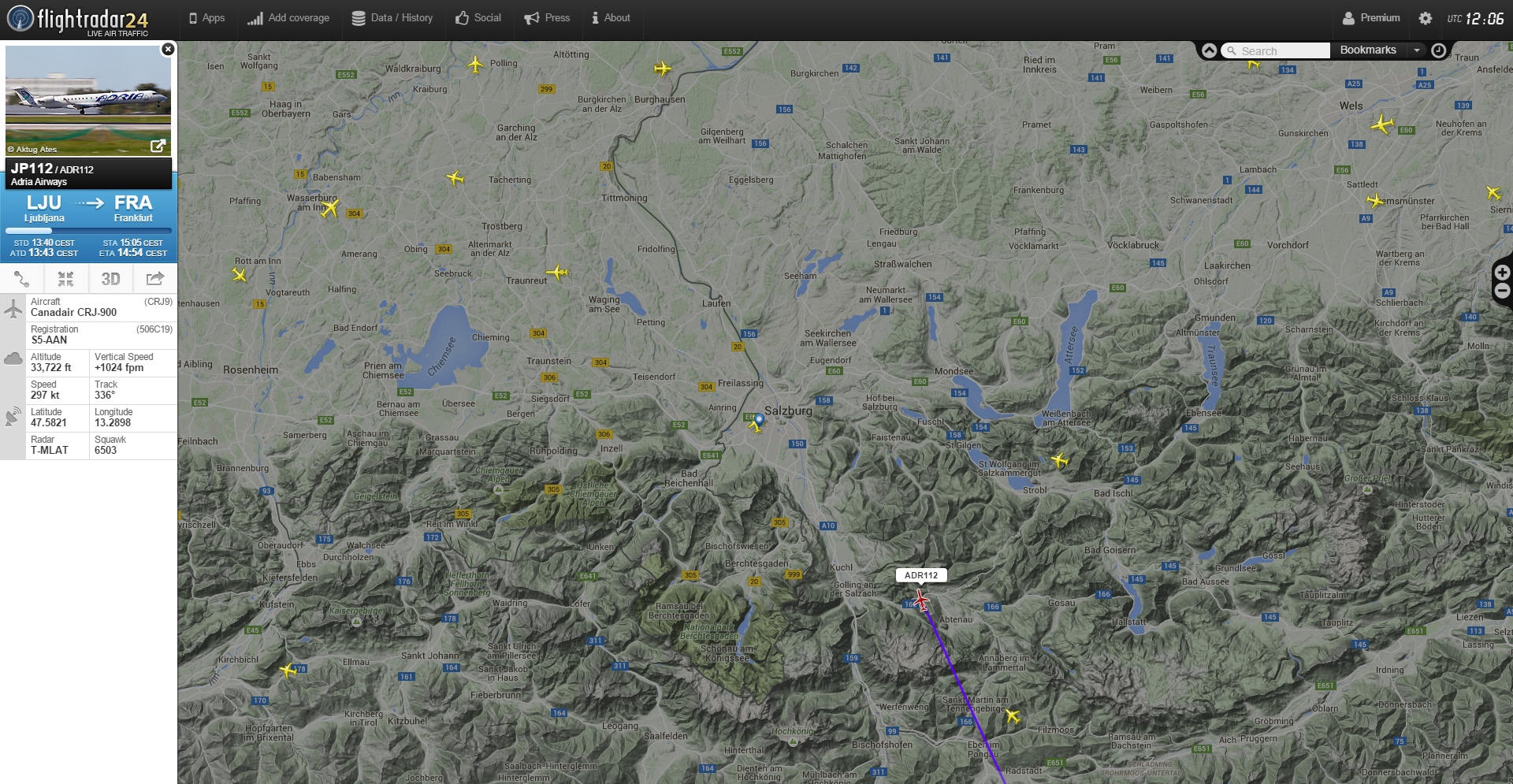Collapse the search bar with chevron-up
Viewport: 1513px width, 784px height.
[1209, 50]
